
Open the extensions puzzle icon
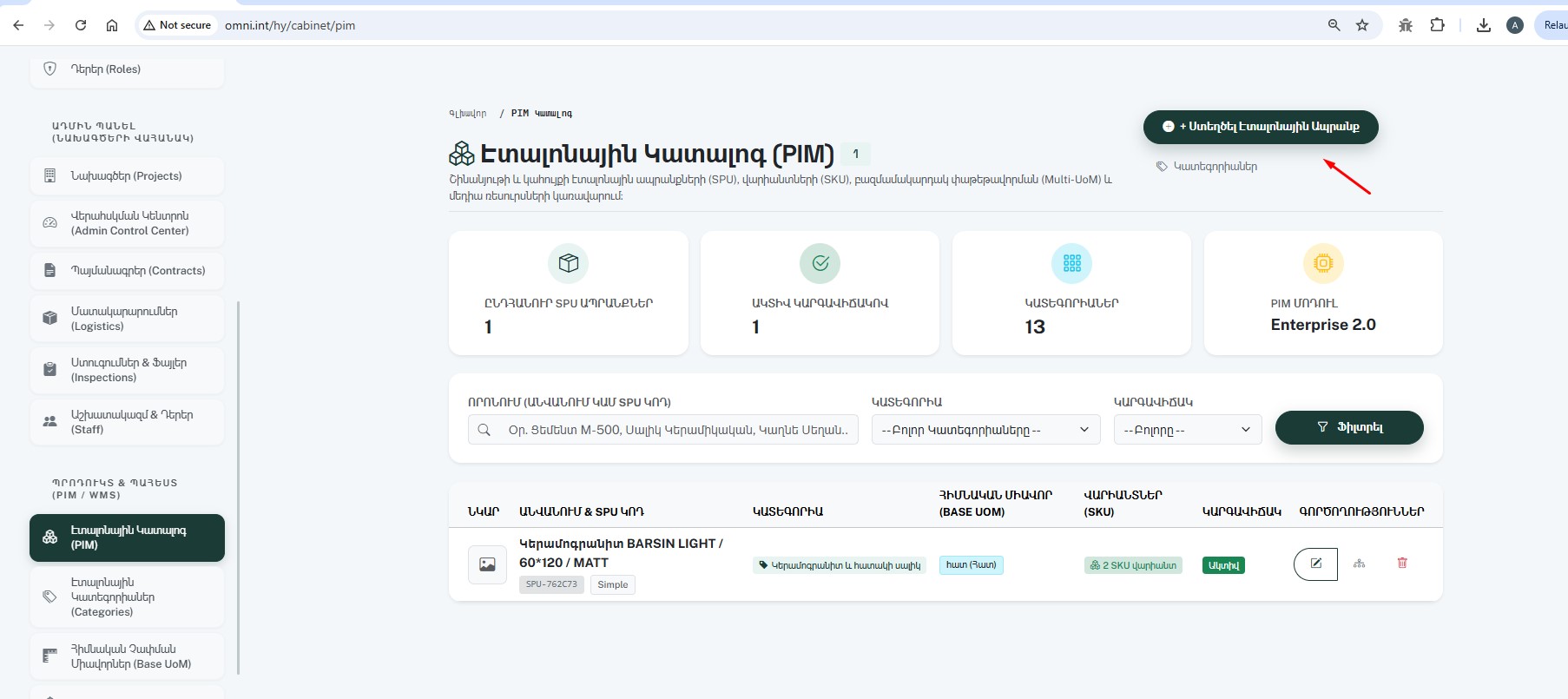tap(1437, 25)
